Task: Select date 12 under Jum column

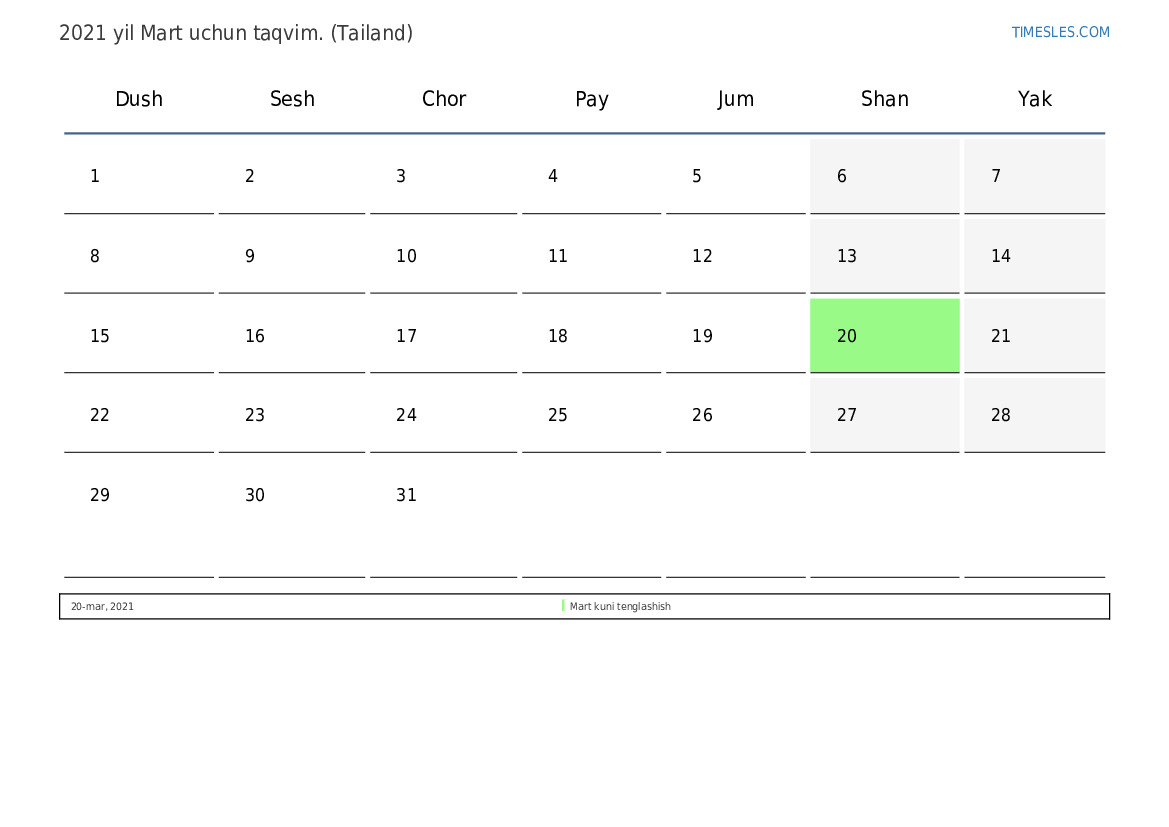Action: pos(702,257)
